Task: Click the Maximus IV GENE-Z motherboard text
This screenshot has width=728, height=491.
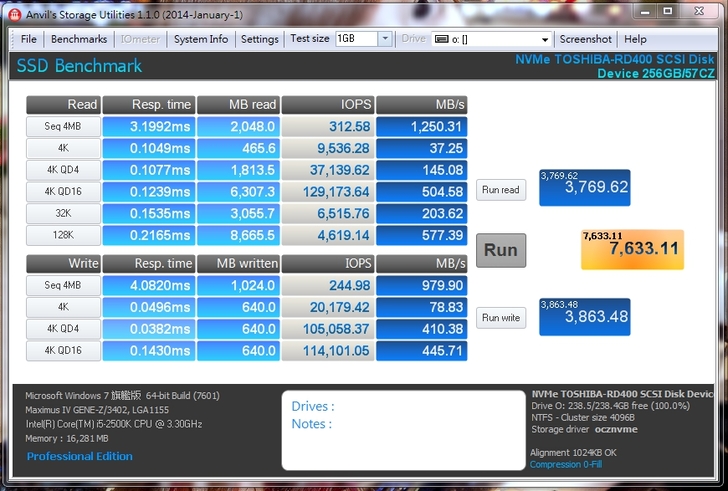Action: (x=97, y=410)
